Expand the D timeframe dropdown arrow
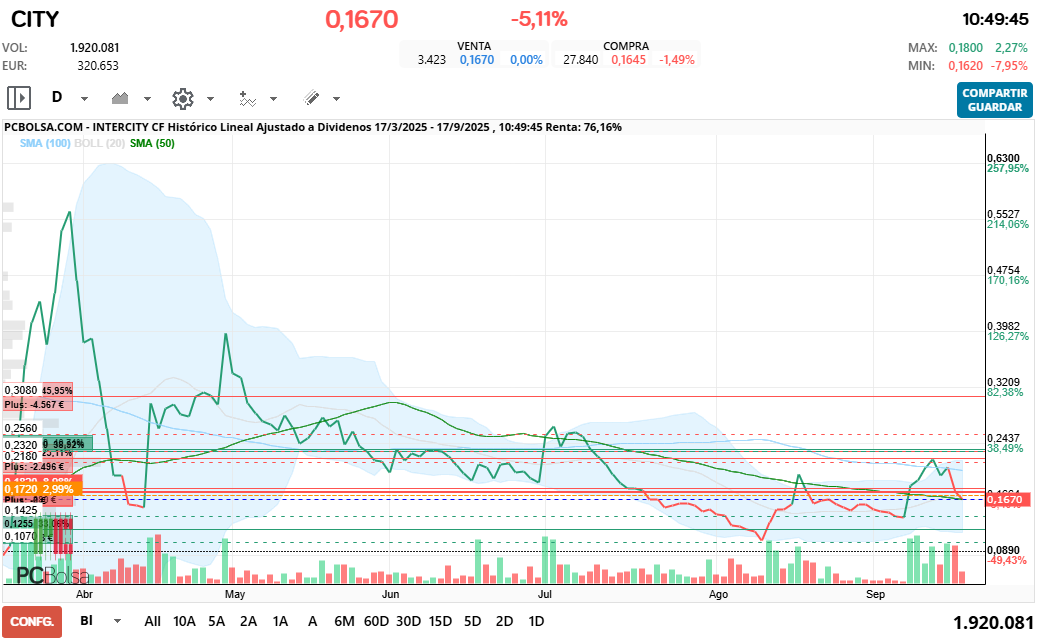The width and height of the screenshot is (1048, 643). click(84, 99)
